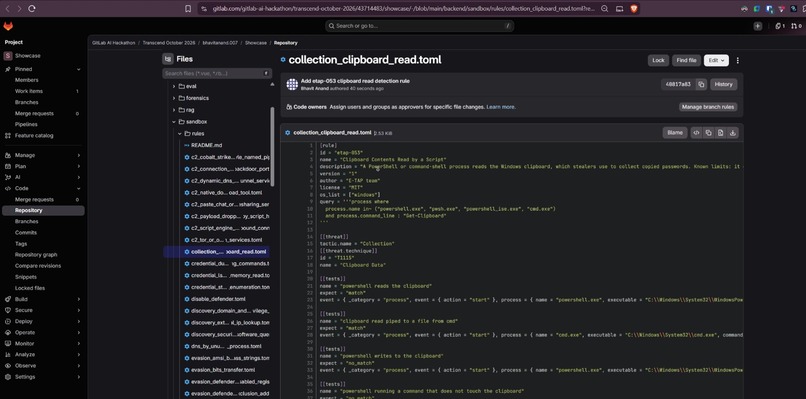Expand the AI sidebar section

coord(79,177)
